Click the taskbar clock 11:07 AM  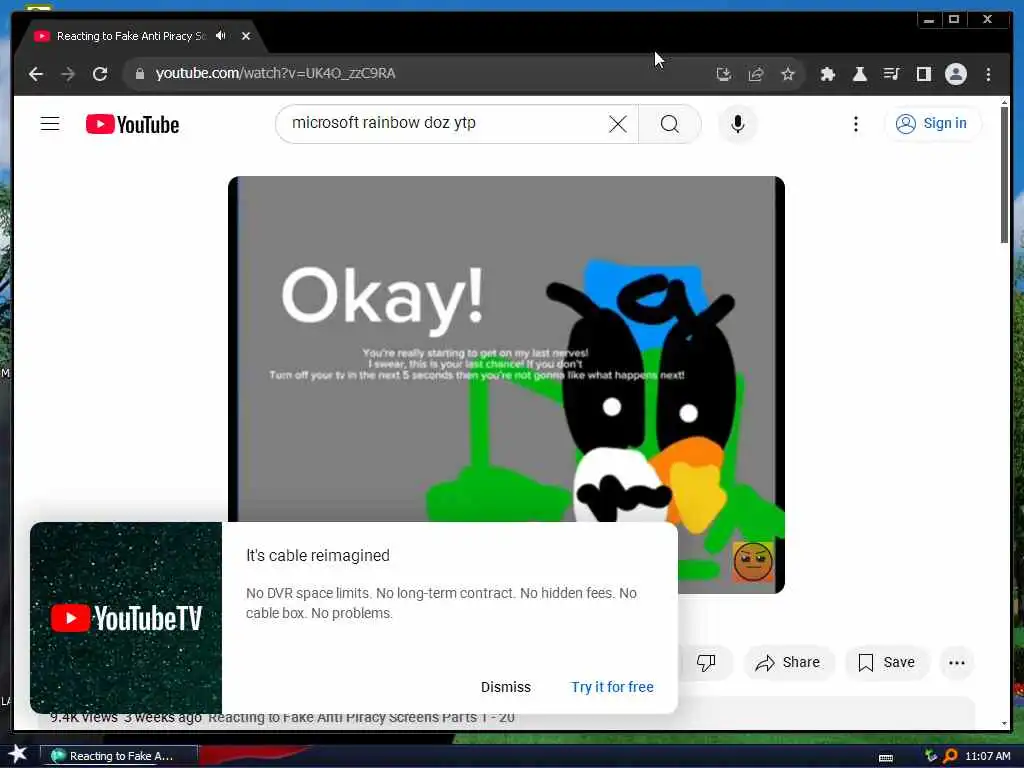(987, 756)
